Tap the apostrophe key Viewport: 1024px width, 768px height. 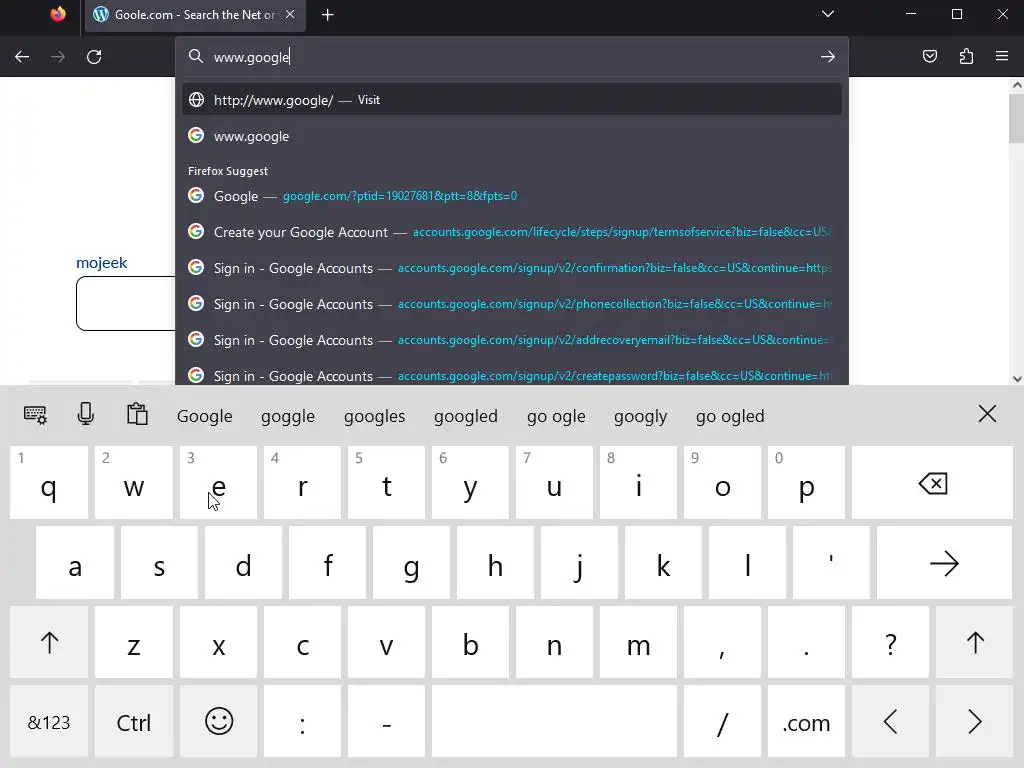coord(831,563)
